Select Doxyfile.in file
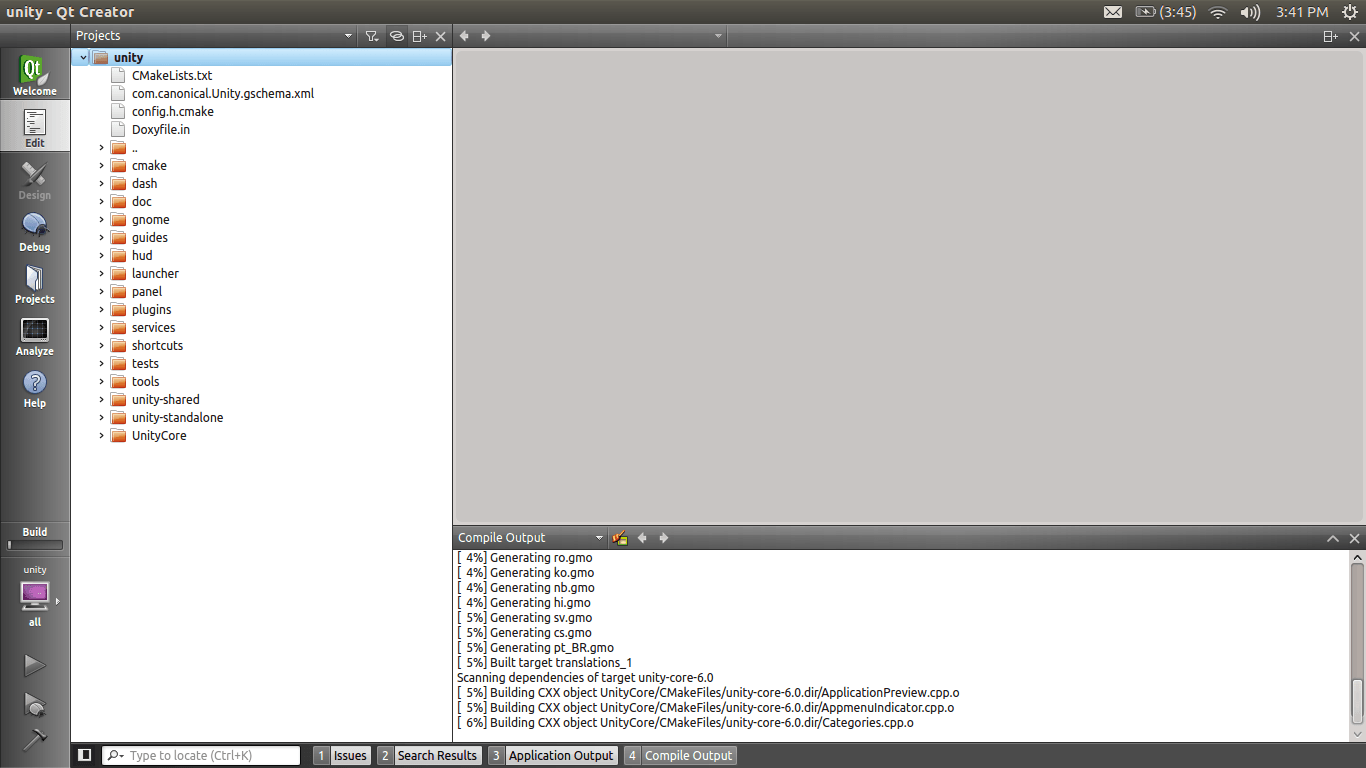 tap(161, 130)
